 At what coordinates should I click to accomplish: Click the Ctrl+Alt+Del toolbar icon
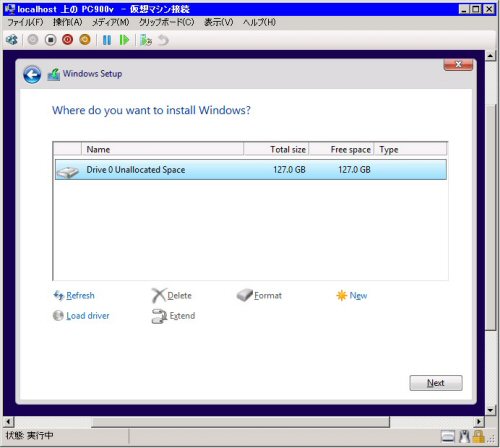12,40
